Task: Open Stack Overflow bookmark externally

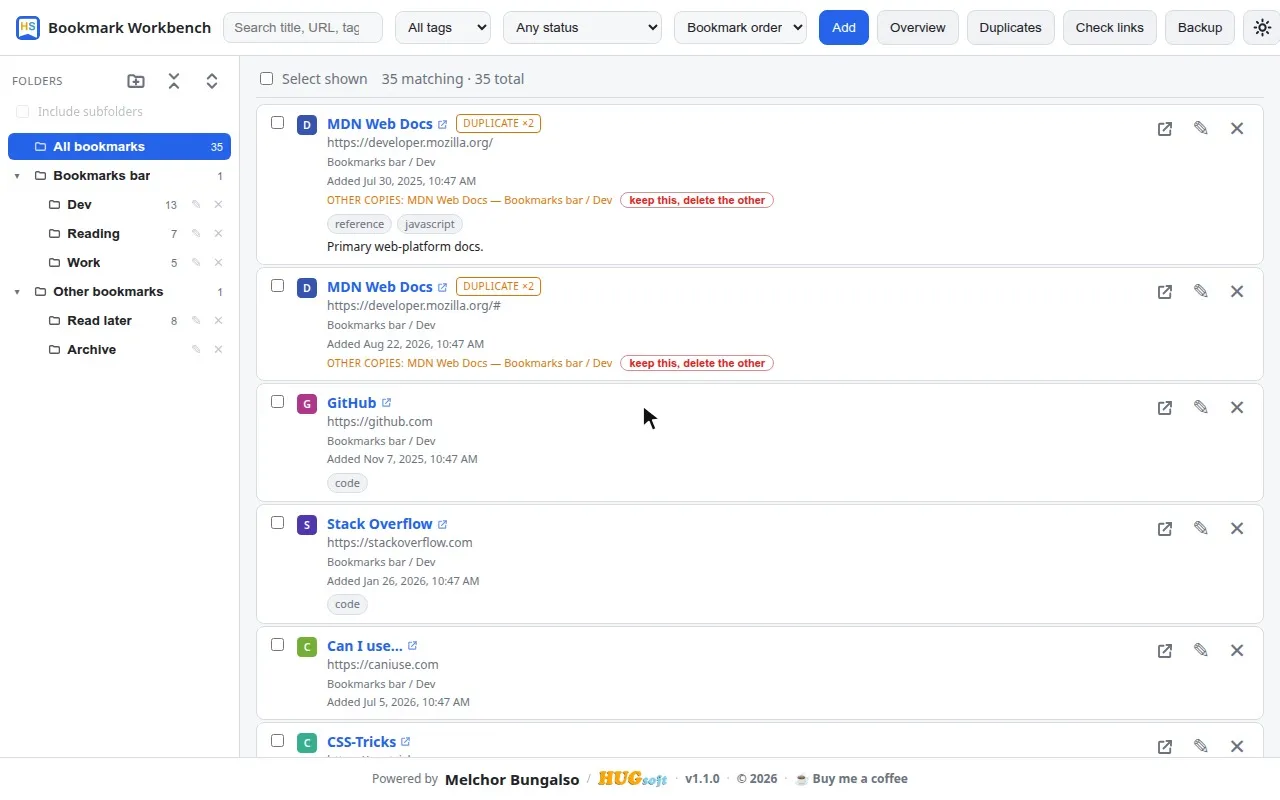Action: point(1165,529)
